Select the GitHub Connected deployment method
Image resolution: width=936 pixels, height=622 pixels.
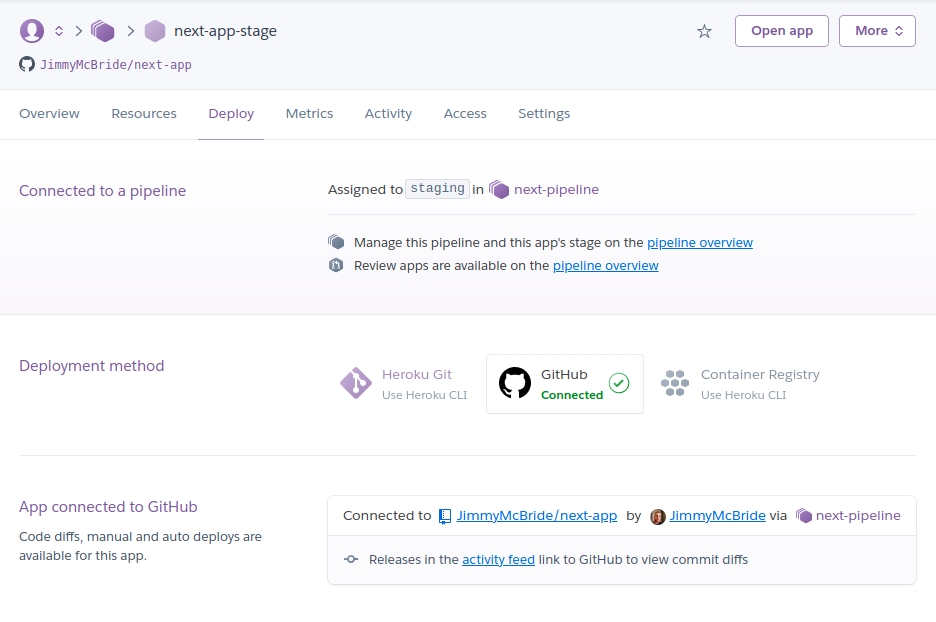click(x=565, y=384)
